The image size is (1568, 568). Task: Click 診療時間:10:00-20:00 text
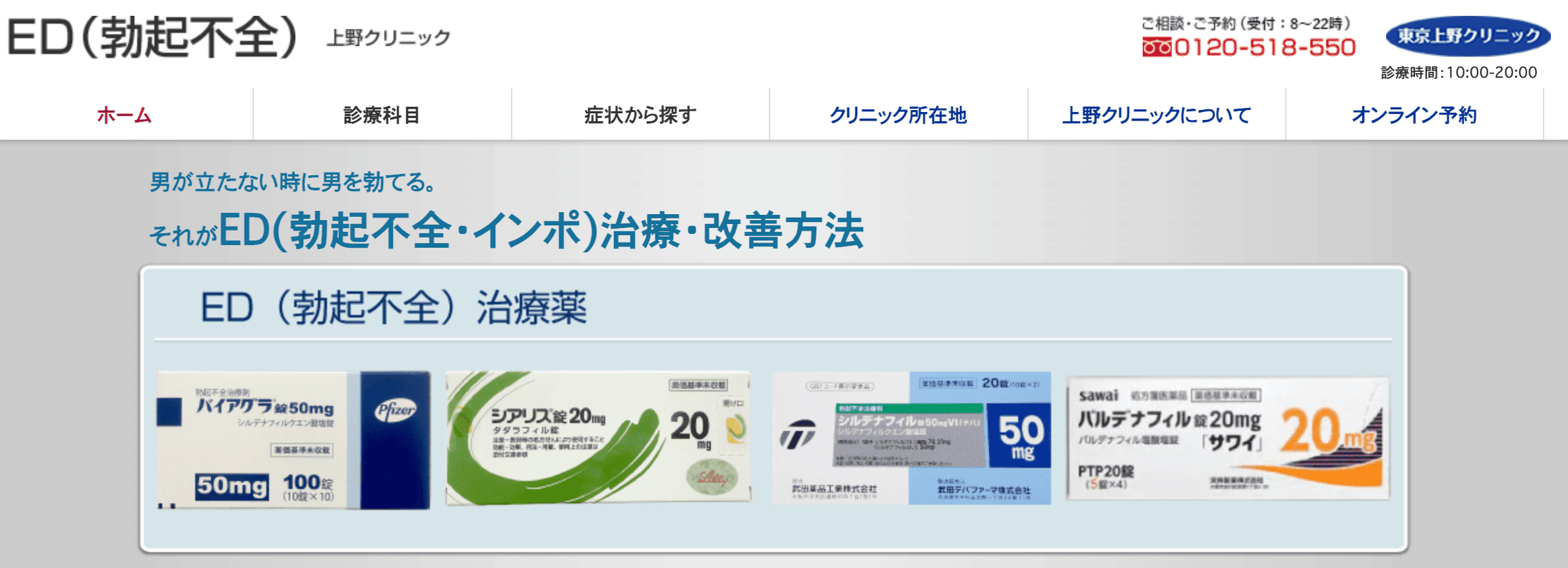1459,72
